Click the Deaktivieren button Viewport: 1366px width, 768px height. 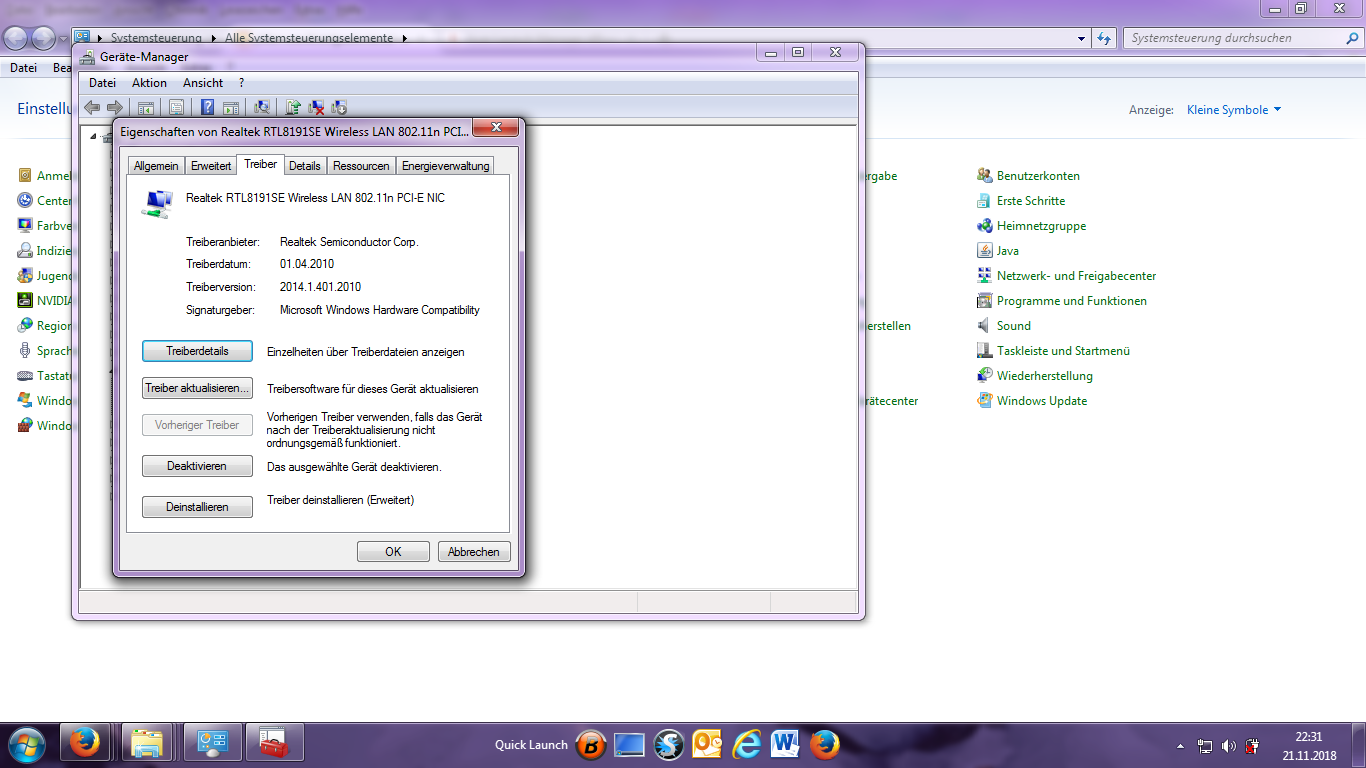click(x=197, y=466)
